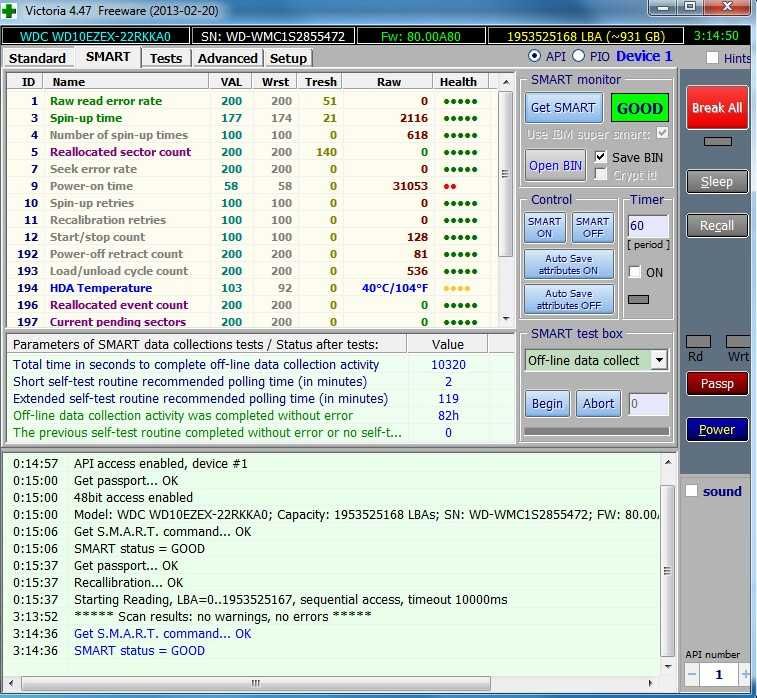Click the log scroll right arrow

point(650,683)
